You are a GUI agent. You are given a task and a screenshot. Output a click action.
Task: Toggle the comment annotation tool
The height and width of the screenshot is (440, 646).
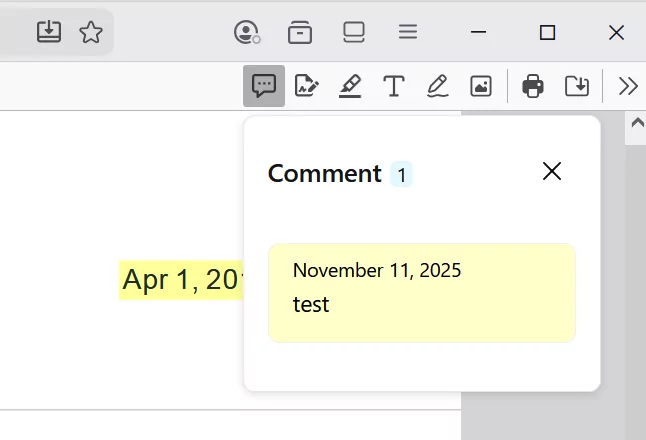coord(264,86)
